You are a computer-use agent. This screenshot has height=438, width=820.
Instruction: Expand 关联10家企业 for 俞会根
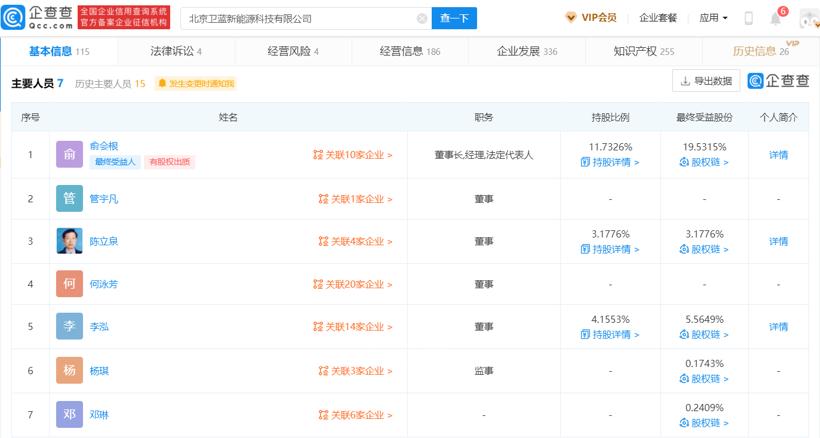tap(355, 155)
